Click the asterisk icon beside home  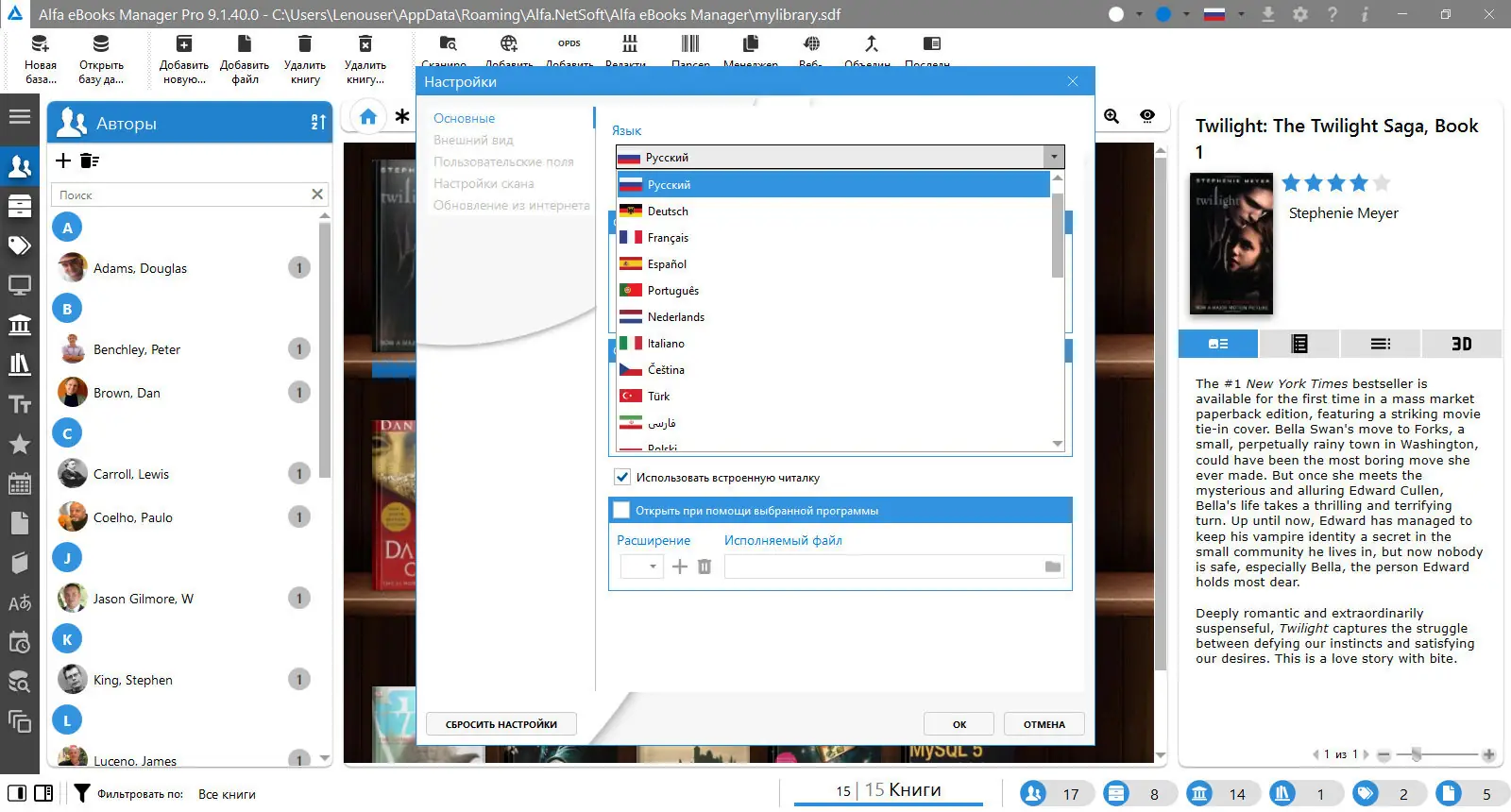[402, 116]
